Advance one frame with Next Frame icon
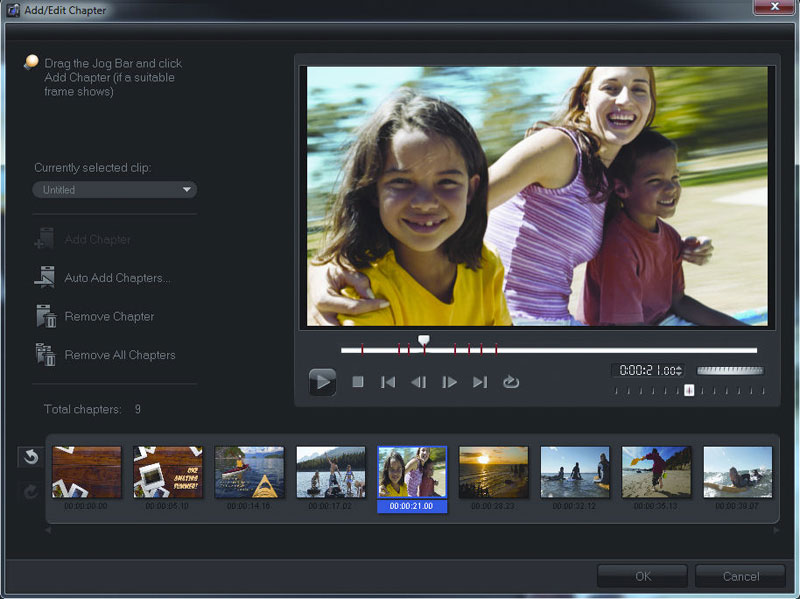800x599 pixels. pos(449,382)
